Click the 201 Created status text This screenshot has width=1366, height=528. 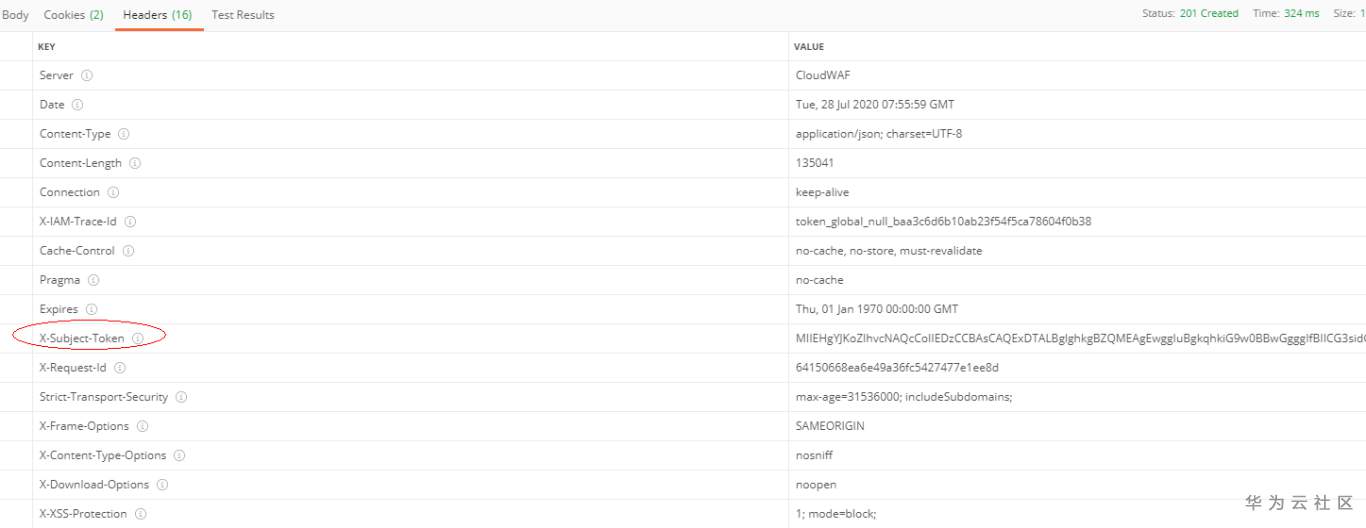click(x=1209, y=14)
